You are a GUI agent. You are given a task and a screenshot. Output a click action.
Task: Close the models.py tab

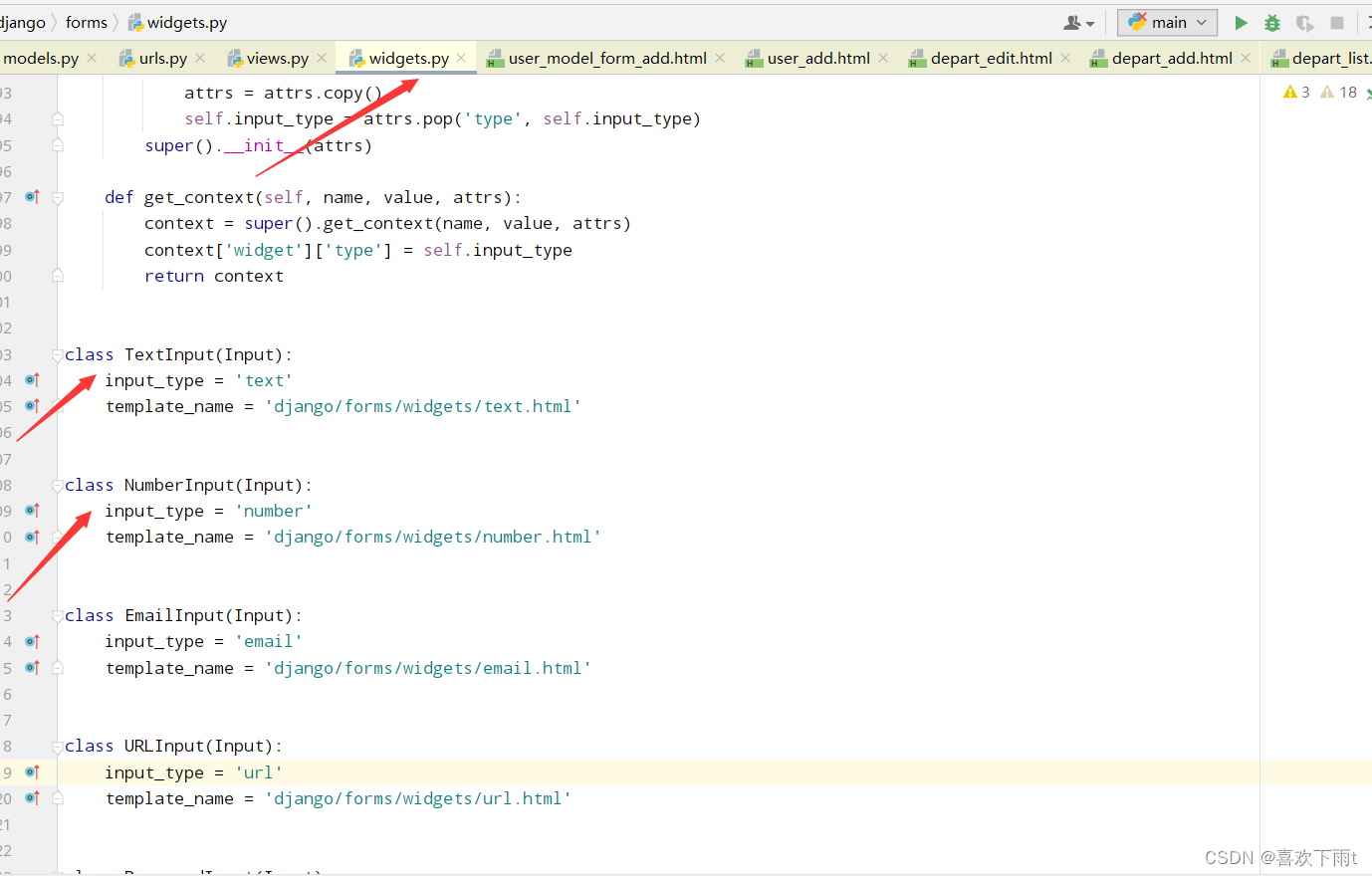click(x=92, y=58)
